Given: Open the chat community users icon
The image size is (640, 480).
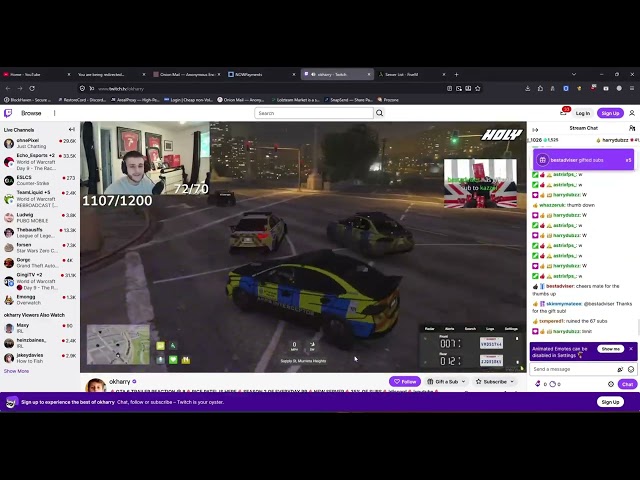Looking at the screenshot, I should pyautogui.click(x=632, y=128).
